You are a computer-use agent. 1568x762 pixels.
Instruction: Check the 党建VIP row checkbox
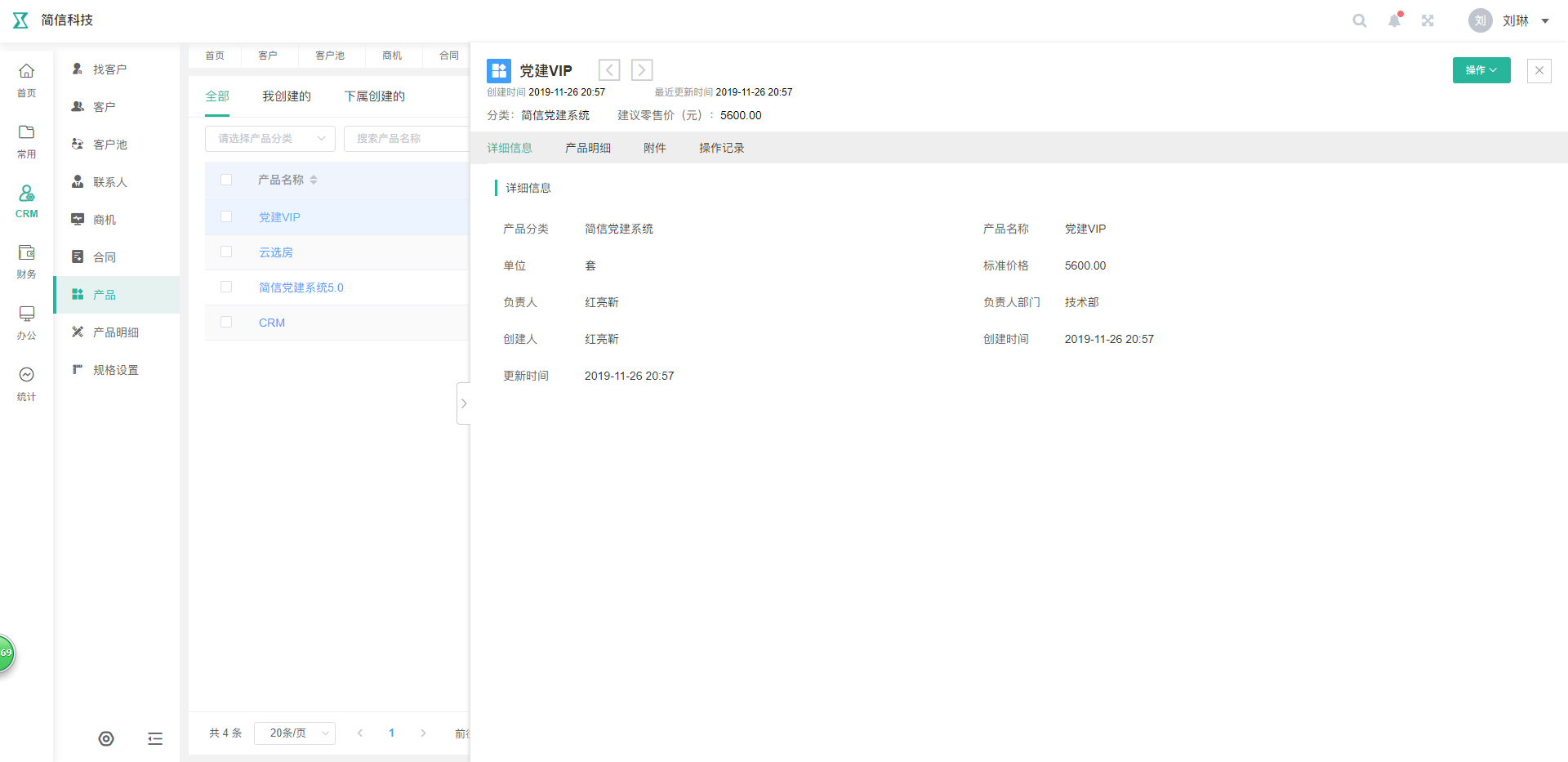coord(226,216)
